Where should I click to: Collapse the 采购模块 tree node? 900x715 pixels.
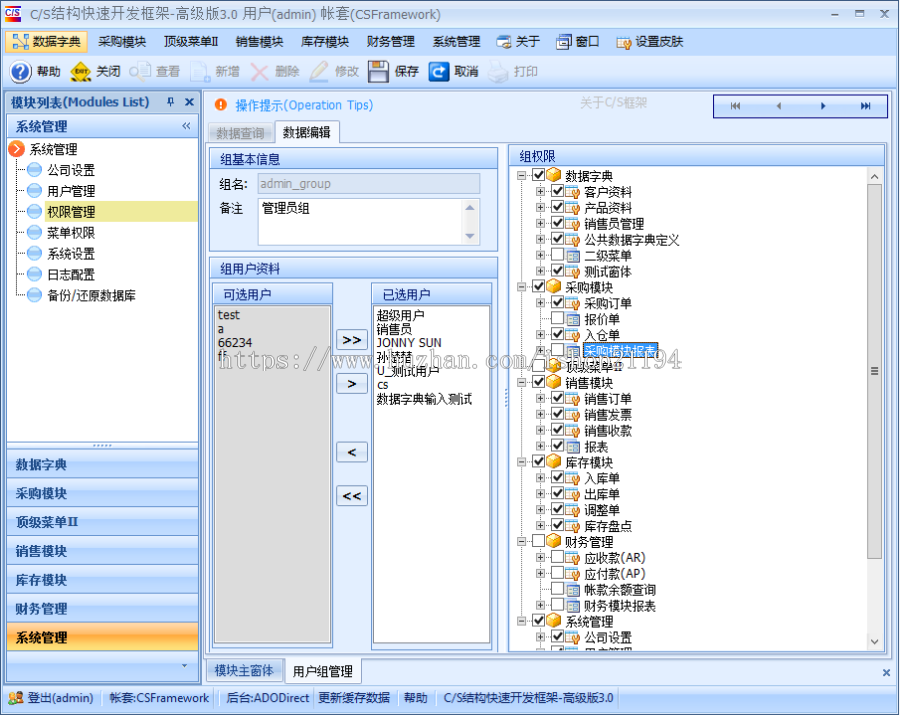pyautogui.click(x=521, y=287)
